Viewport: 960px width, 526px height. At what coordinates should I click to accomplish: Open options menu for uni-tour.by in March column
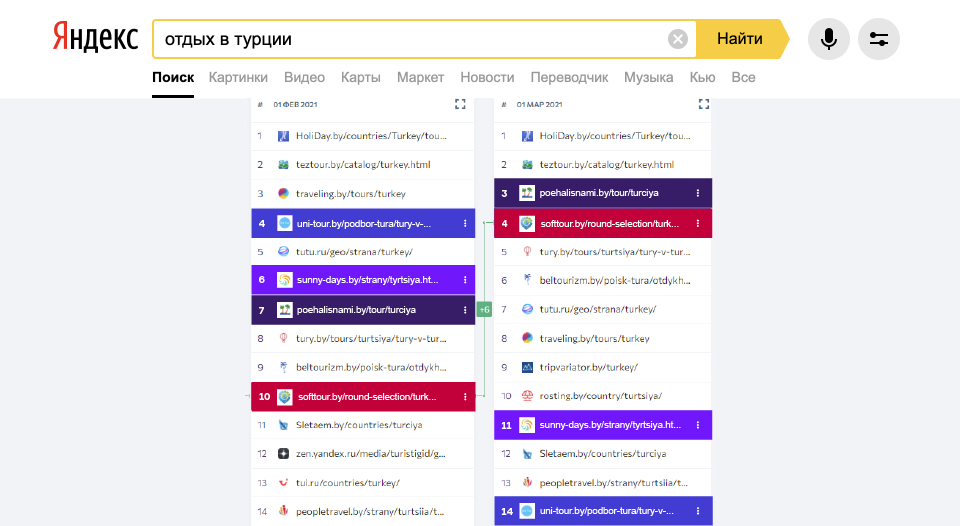[x=697, y=511]
